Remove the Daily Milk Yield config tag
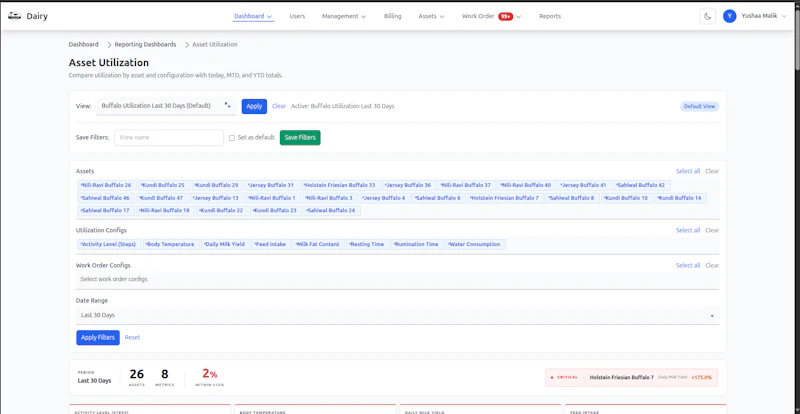Viewport: 800px width, 414px height. point(205,244)
